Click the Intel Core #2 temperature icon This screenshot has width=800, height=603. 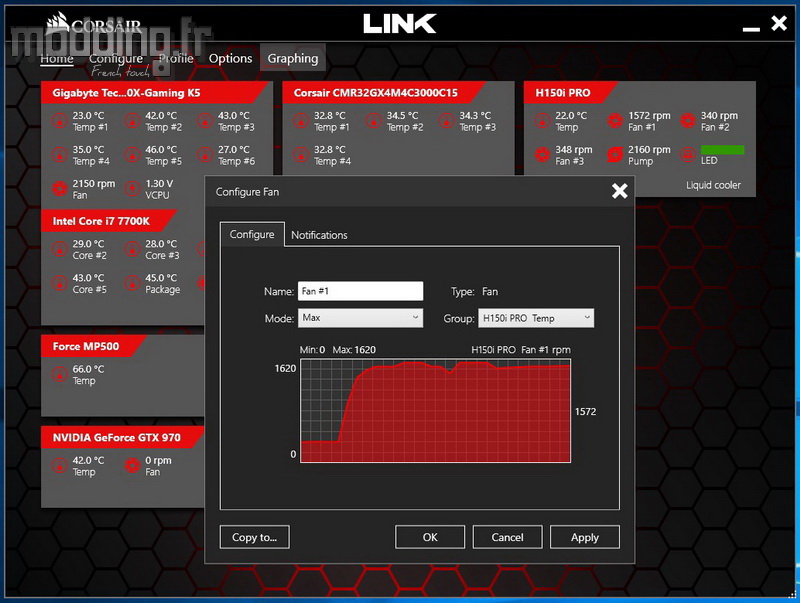[x=60, y=249]
